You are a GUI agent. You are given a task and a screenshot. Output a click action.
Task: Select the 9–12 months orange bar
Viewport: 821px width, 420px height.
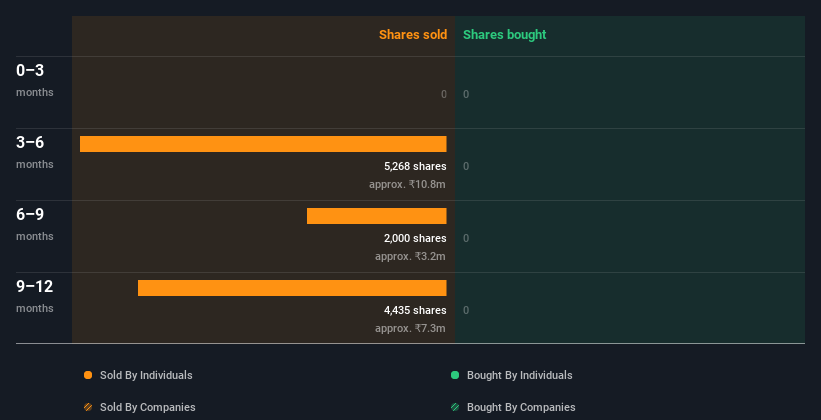point(292,288)
